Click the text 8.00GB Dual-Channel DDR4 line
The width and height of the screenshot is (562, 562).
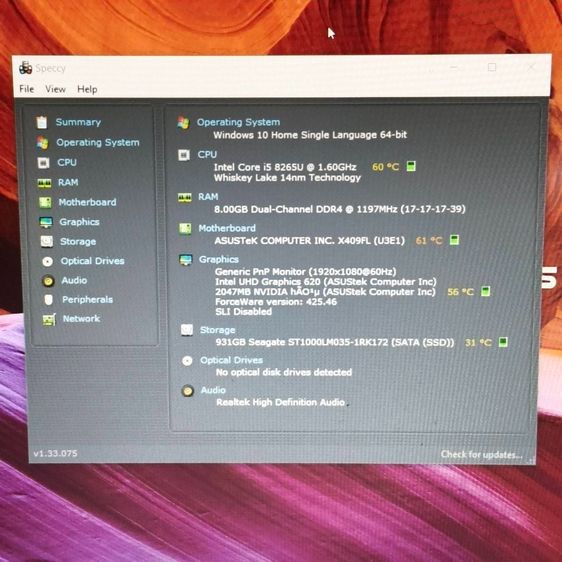[339, 209]
